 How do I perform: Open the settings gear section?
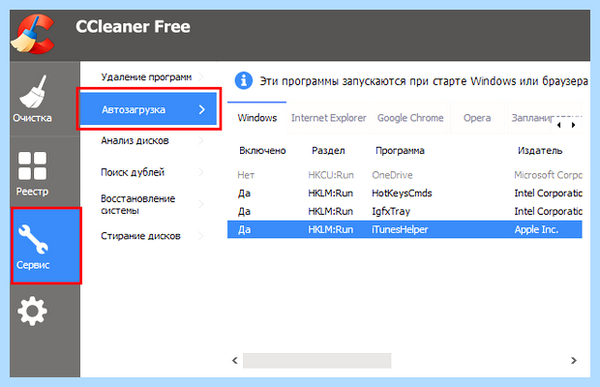[x=33, y=311]
